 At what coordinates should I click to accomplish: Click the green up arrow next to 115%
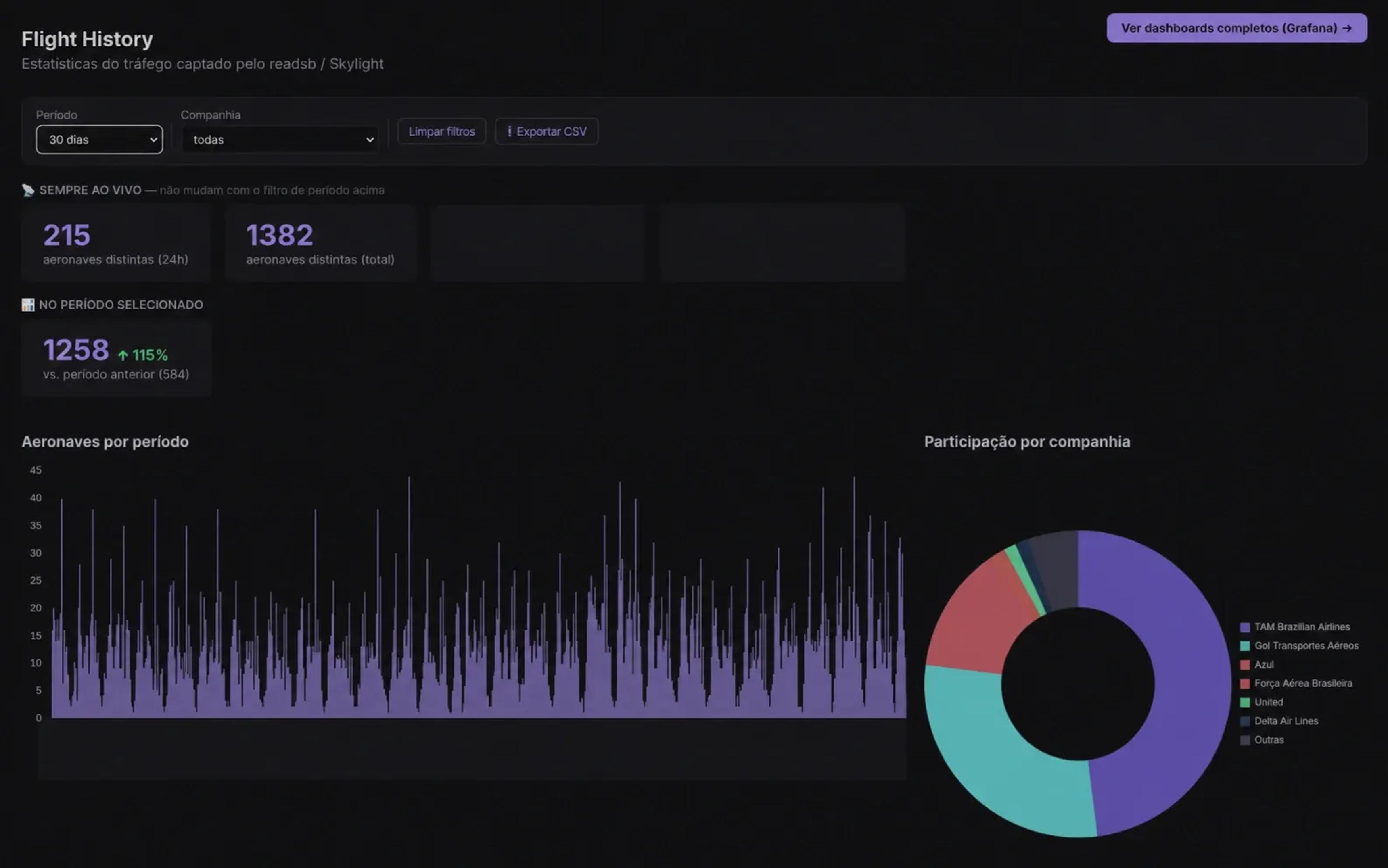[x=123, y=355]
